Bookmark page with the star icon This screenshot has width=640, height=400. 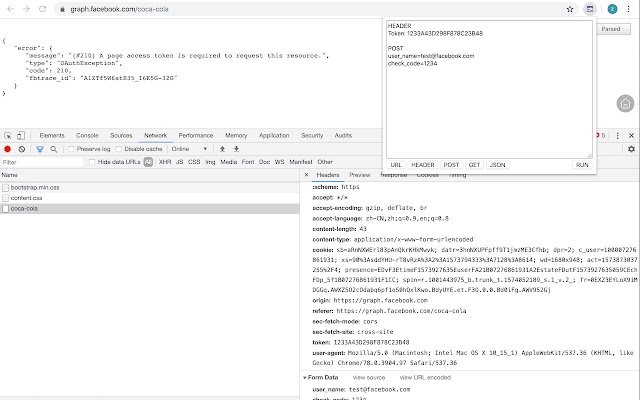(570, 9)
